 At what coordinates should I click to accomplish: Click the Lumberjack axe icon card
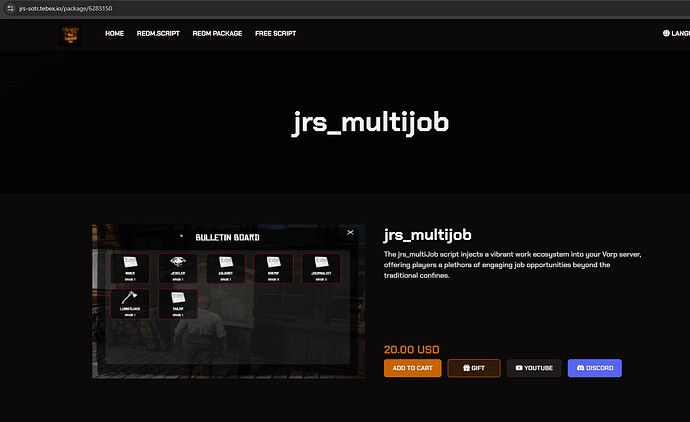130,303
